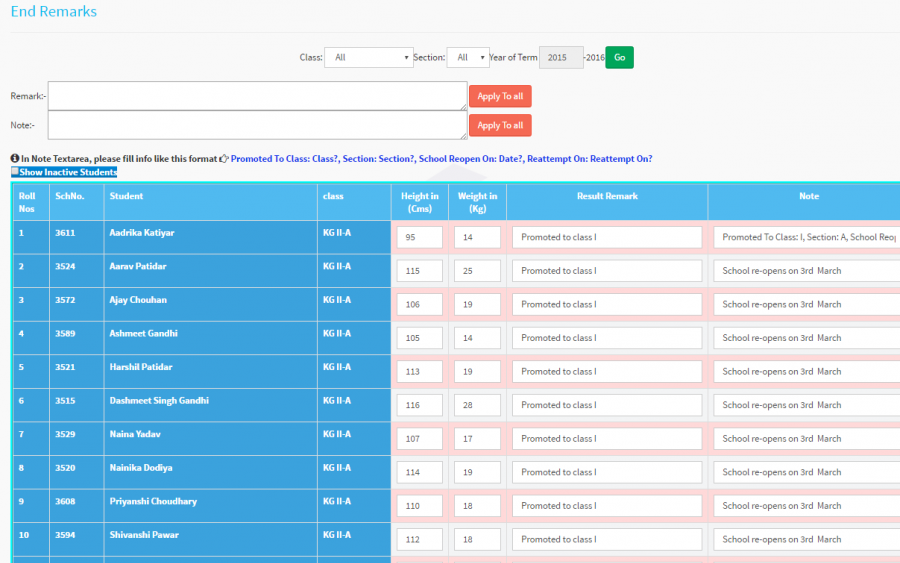Click Apply To all beside the Note box
Image resolution: width=900 pixels, height=563 pixels.
point(500,125)
